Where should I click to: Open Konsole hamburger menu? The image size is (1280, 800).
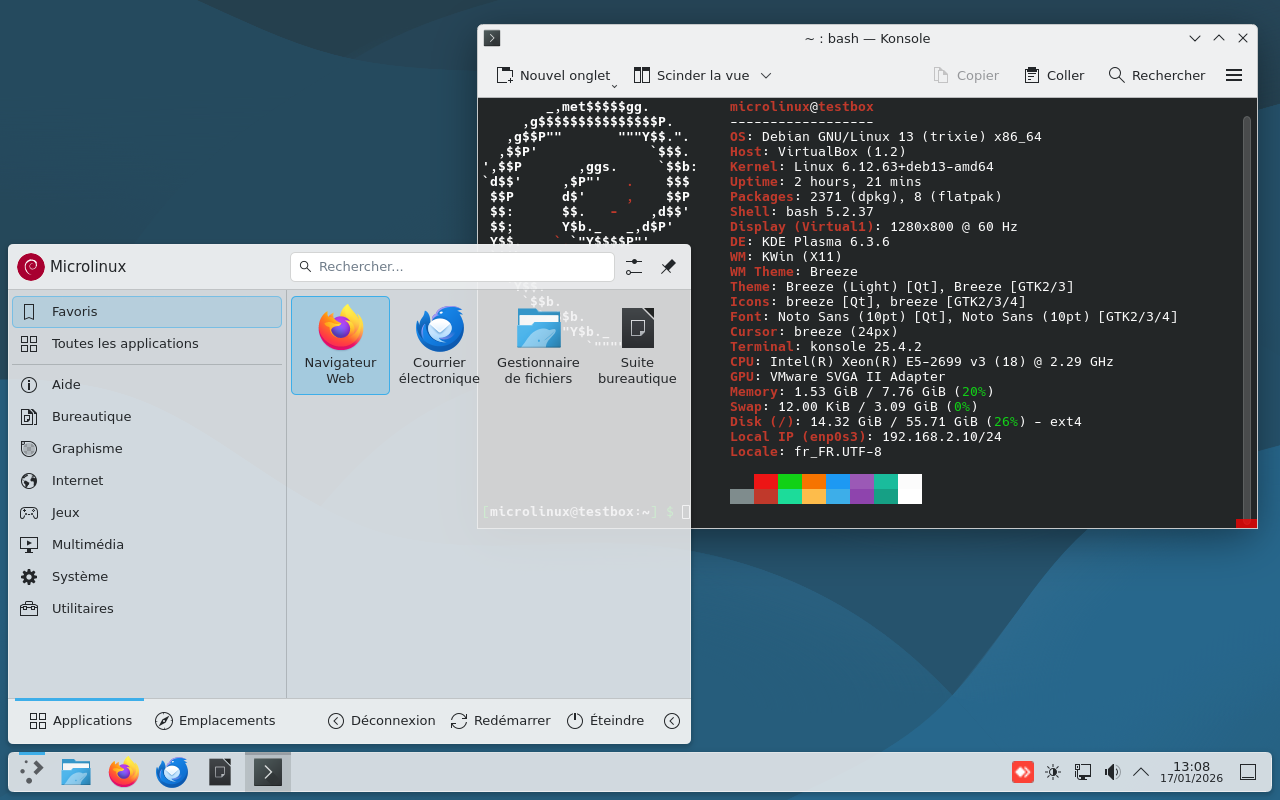click(1234, 75)
